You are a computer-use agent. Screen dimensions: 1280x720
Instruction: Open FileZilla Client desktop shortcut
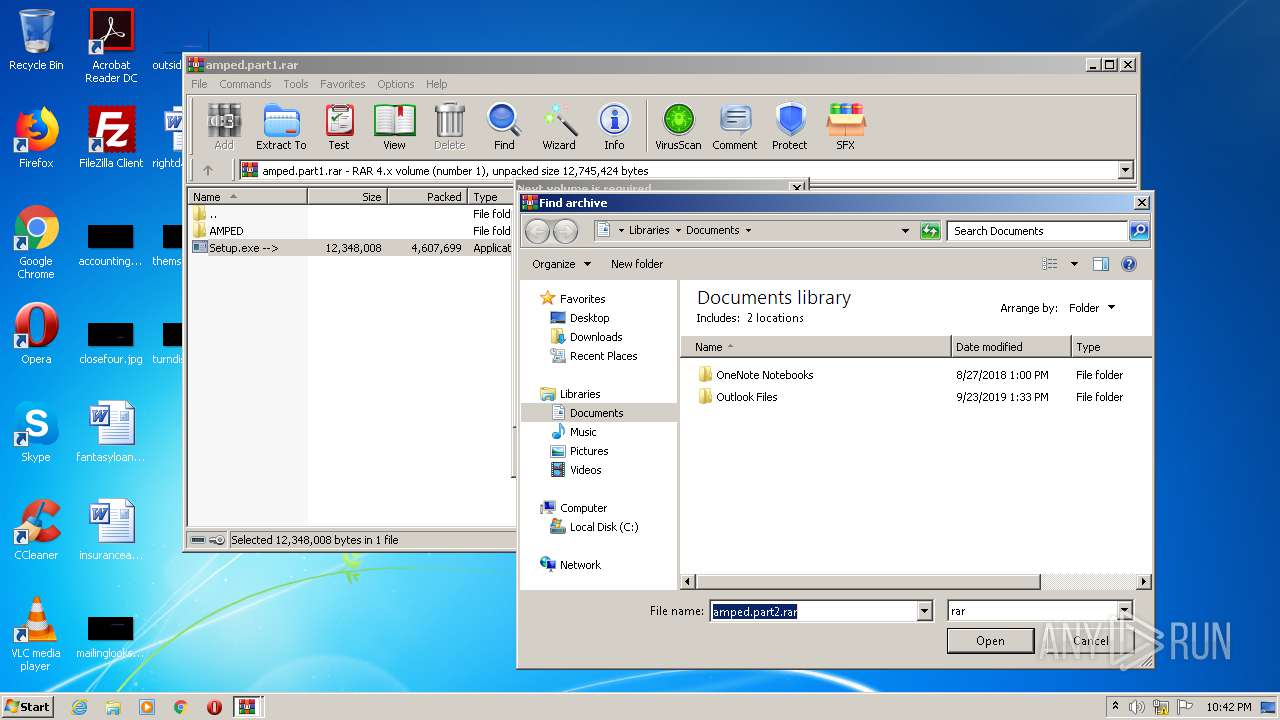pyautogui.click(x=111, y=137)
